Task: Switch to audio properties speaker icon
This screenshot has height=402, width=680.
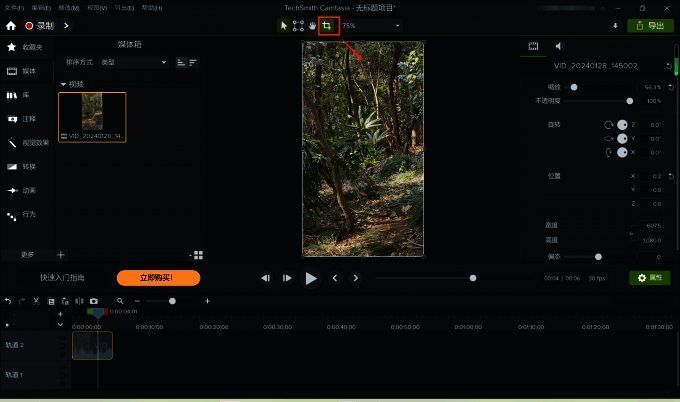Action: pos(558,46)
